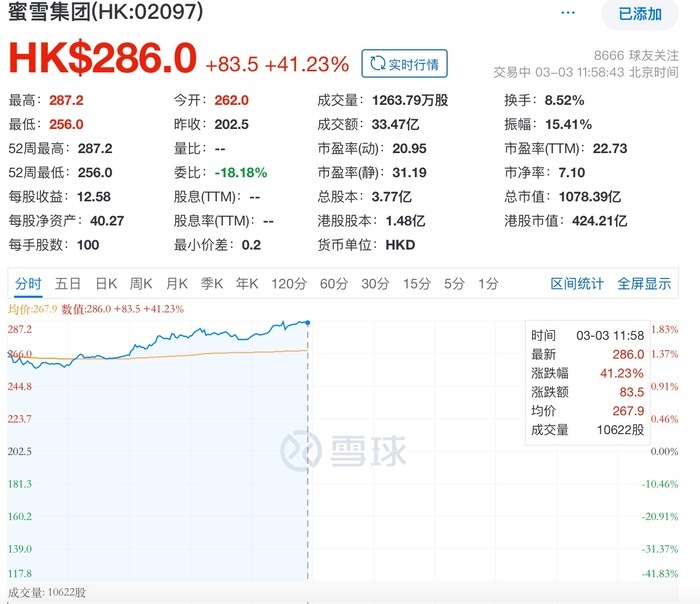Click the 最低 value 256.0
This screenshot has width=700, height=604.
tap(66, 125)
